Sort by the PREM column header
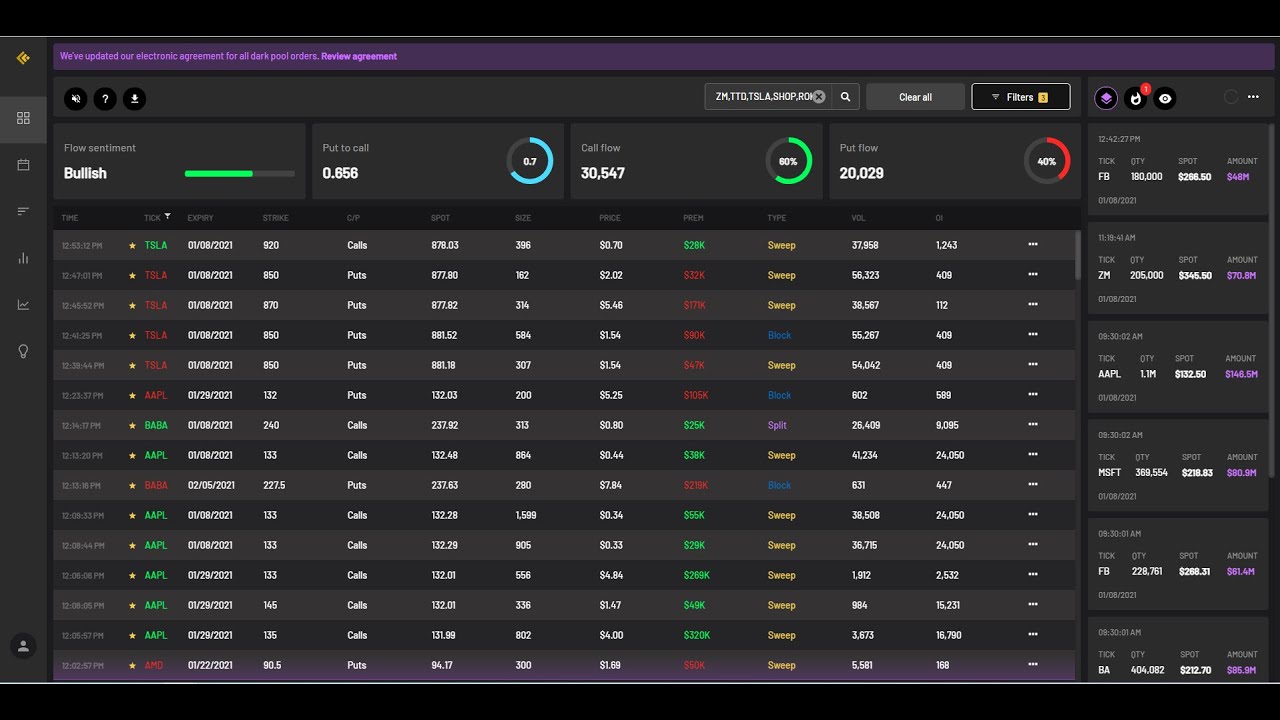 click(693, 218)
